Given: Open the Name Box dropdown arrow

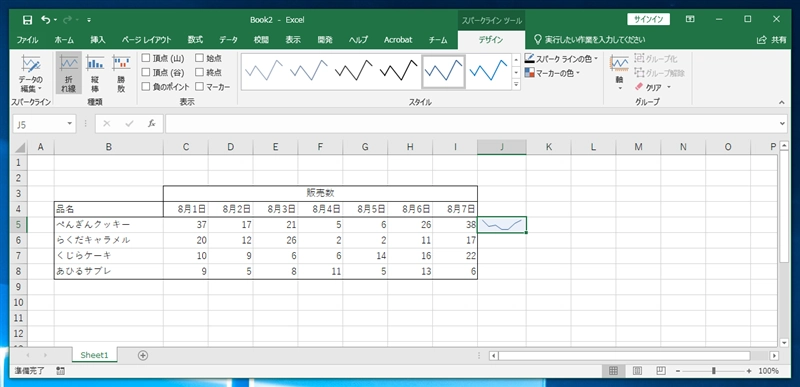Looking at the screenshot, I should (x=70, y=124).
